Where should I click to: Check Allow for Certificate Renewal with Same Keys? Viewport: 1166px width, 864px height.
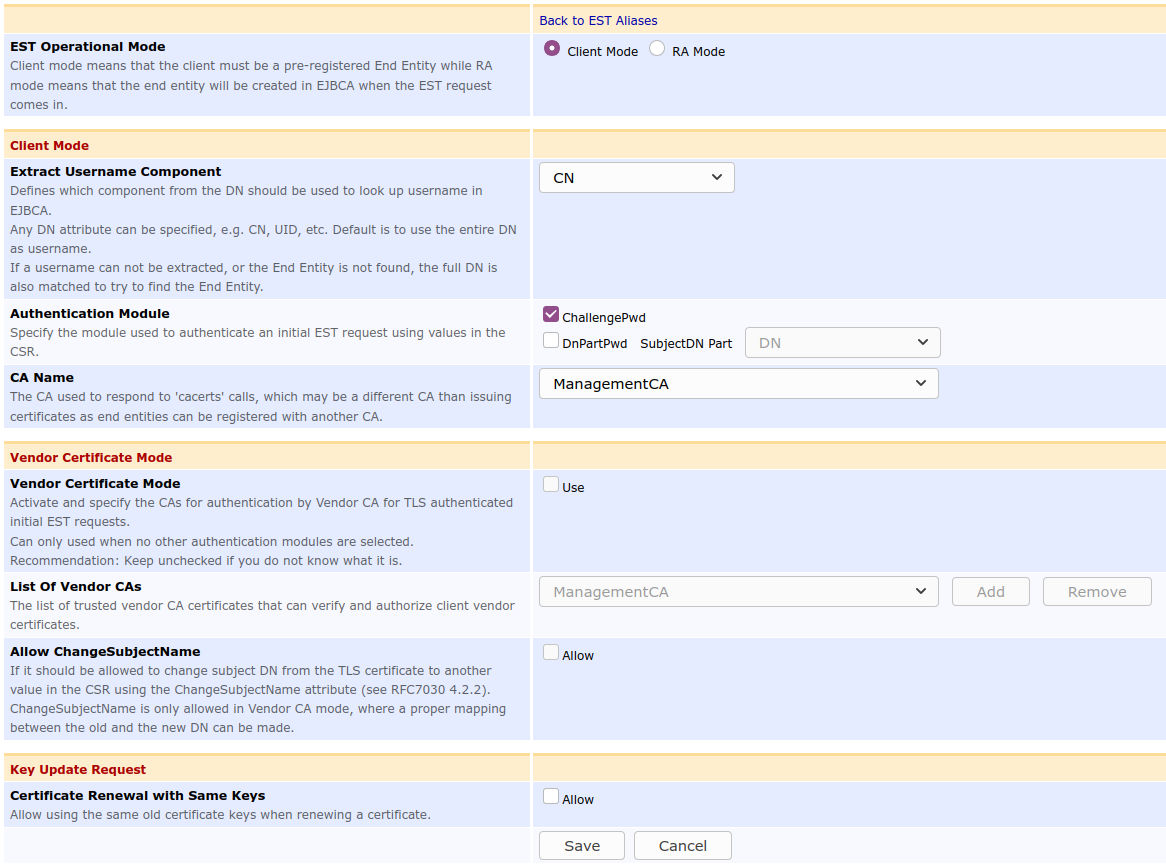pos(551,797)
